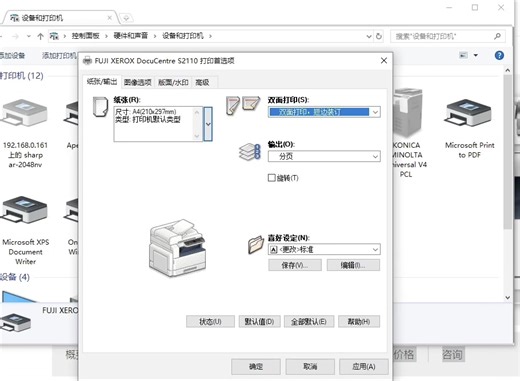The image size is (520, 381).
Task: Click the view options icon in toolbar
Action: point(464,55)
